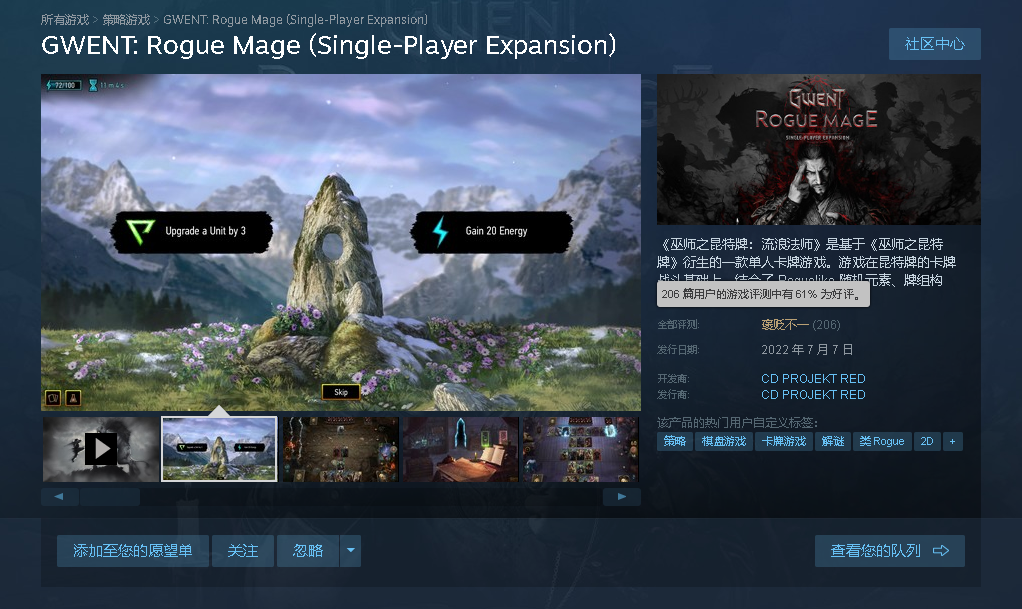The image size is (1022, 609).
Task: Click the right arrow of thumbnail strip
Action: tap(622, 497)
